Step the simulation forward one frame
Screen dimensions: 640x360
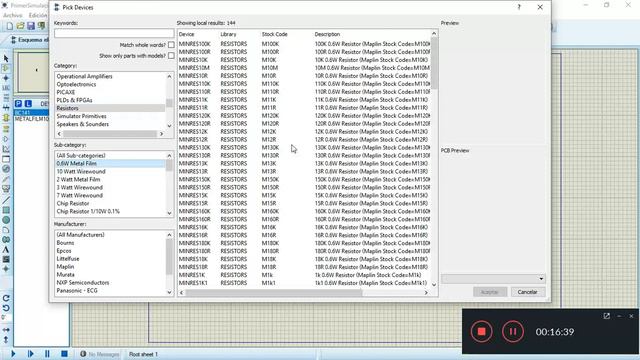tap(30, 354)
